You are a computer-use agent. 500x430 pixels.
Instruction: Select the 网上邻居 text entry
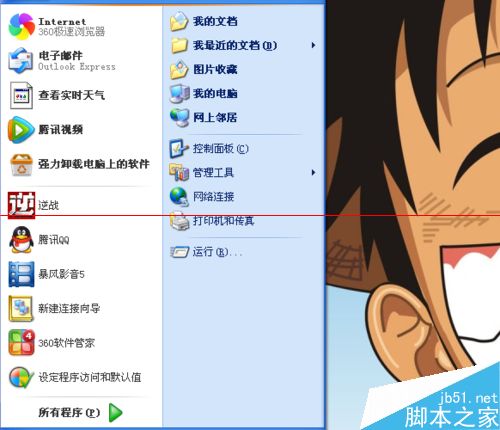pyautogui.click(x=215, y=117)
